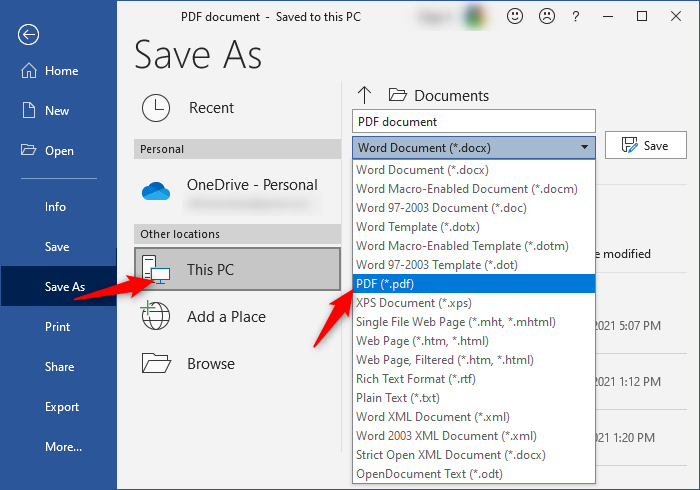Click Add a Place
700x490 pixels.
(237, 316)
